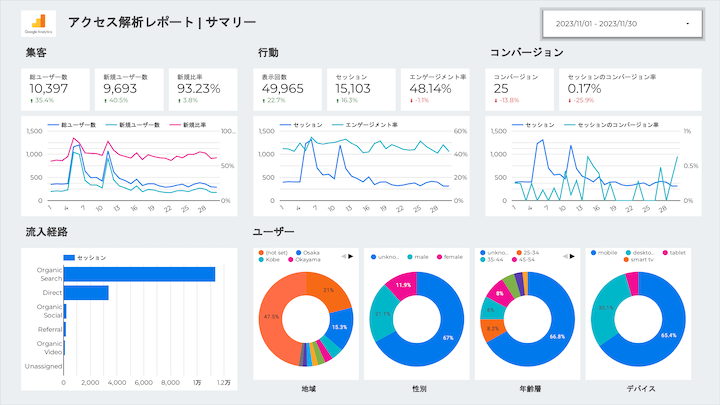
Task: Click the 総ユーザー数 scorecard showing 10,397
Action: pos(56,88)
